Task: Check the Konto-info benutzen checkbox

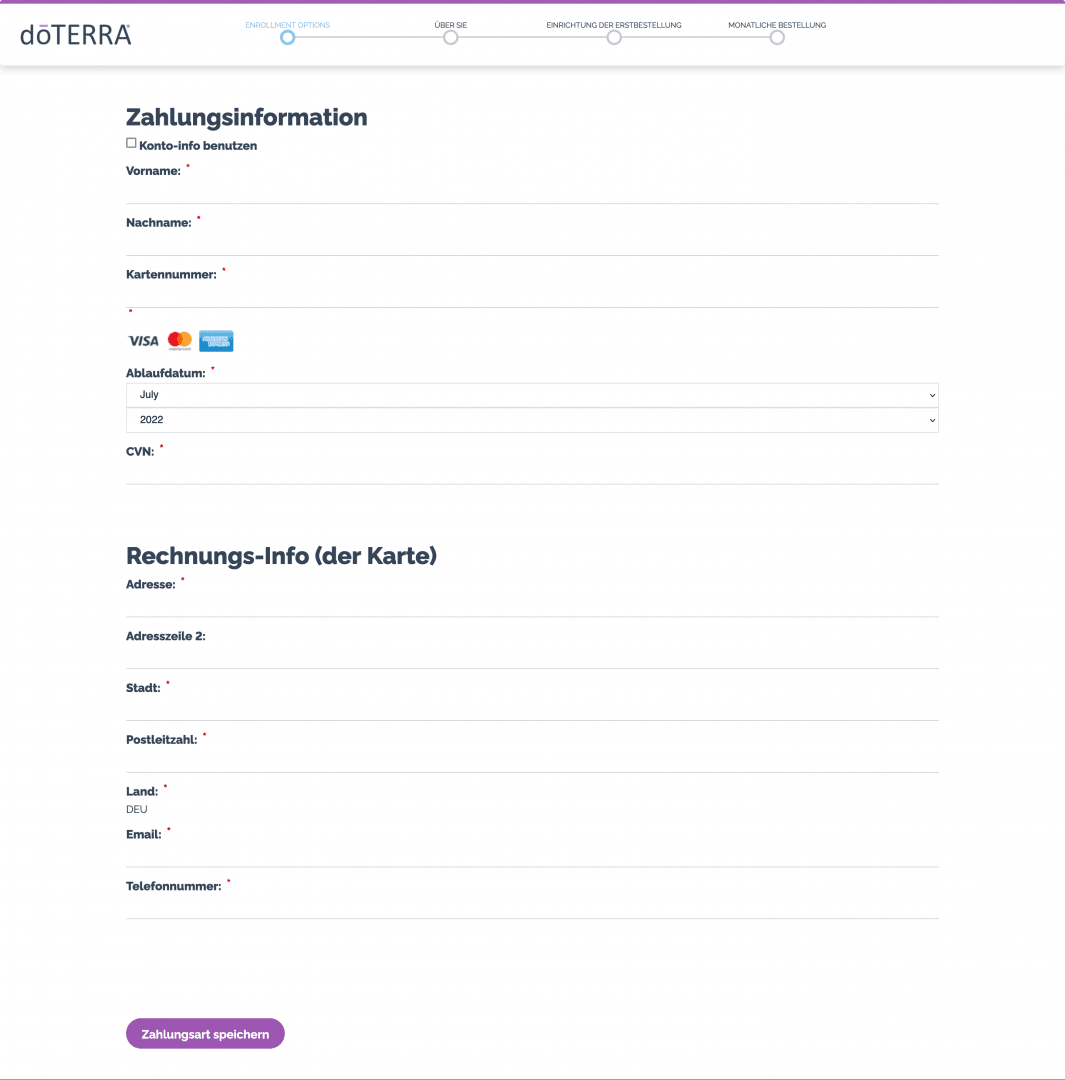Action: click(x=131, y=143)
